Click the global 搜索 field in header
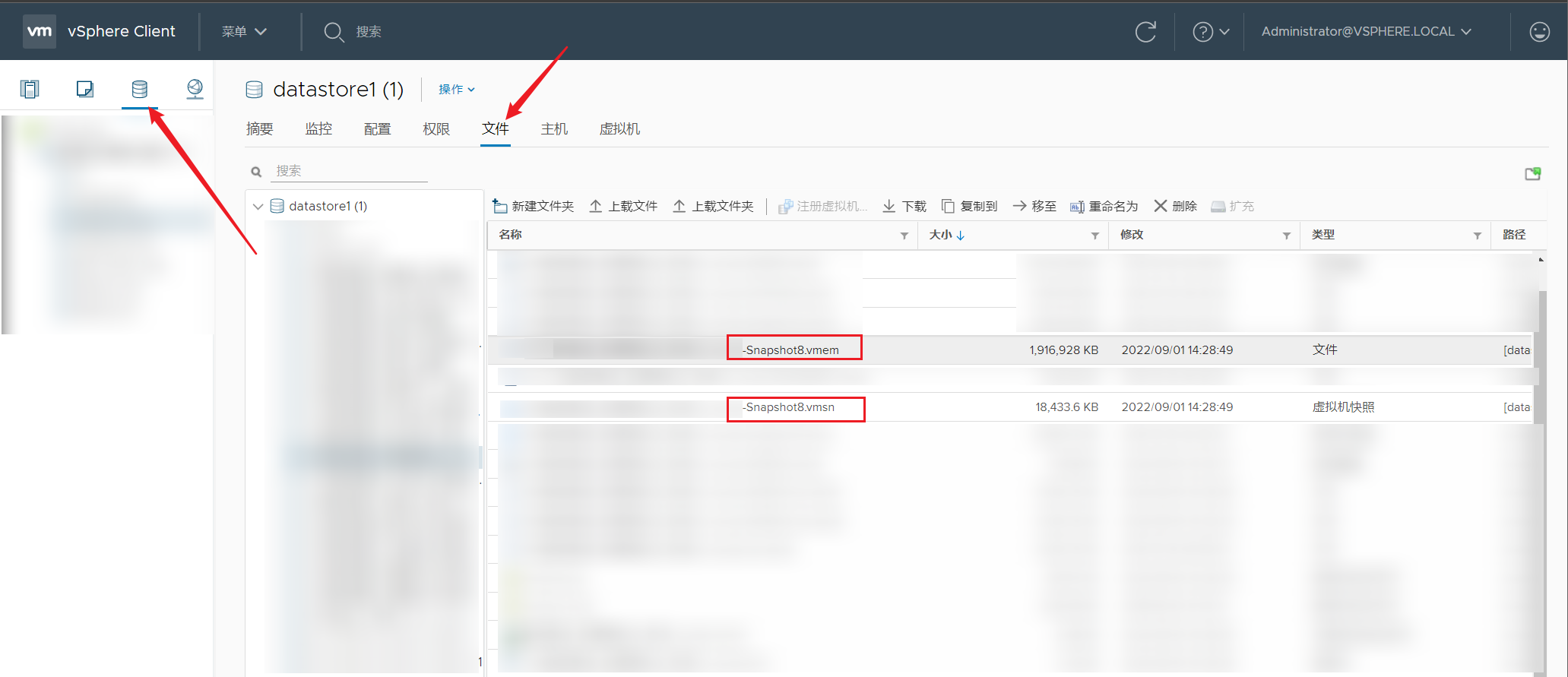1568x677 pixels. pyautogui.click(x=369, y=31)
